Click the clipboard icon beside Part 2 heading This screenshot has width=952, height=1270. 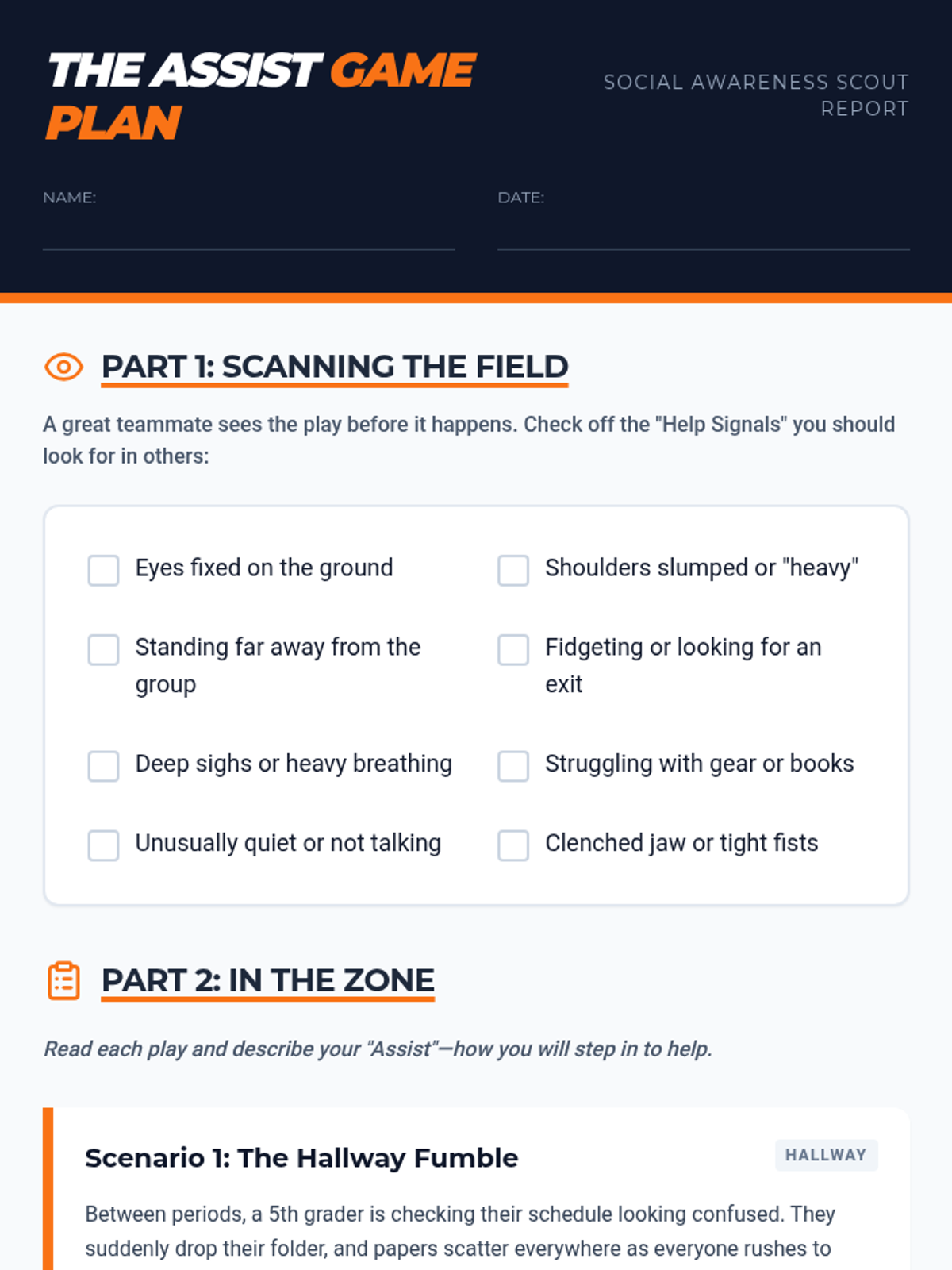[63, 980]
